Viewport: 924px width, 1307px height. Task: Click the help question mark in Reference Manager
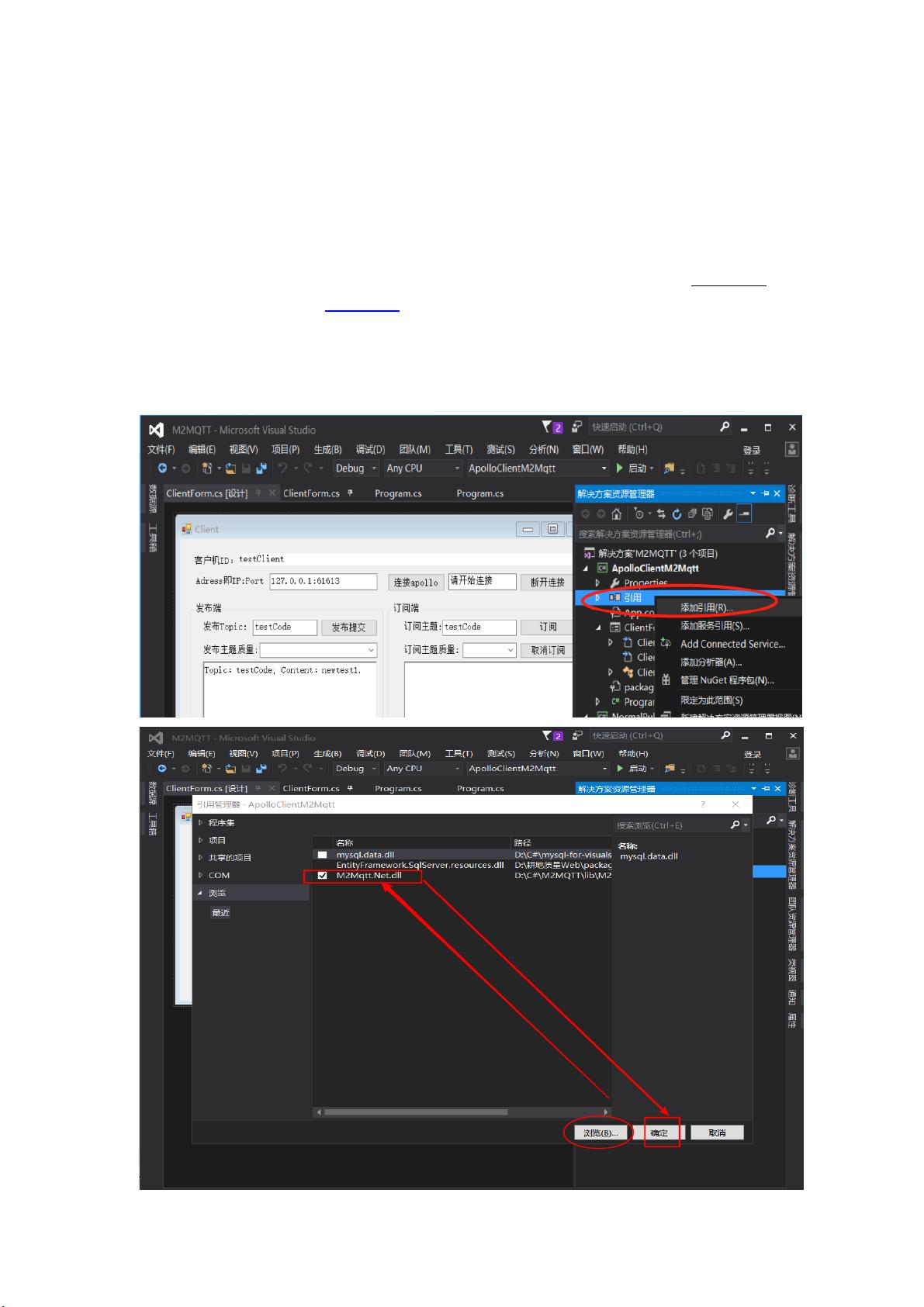click(703, 804)
